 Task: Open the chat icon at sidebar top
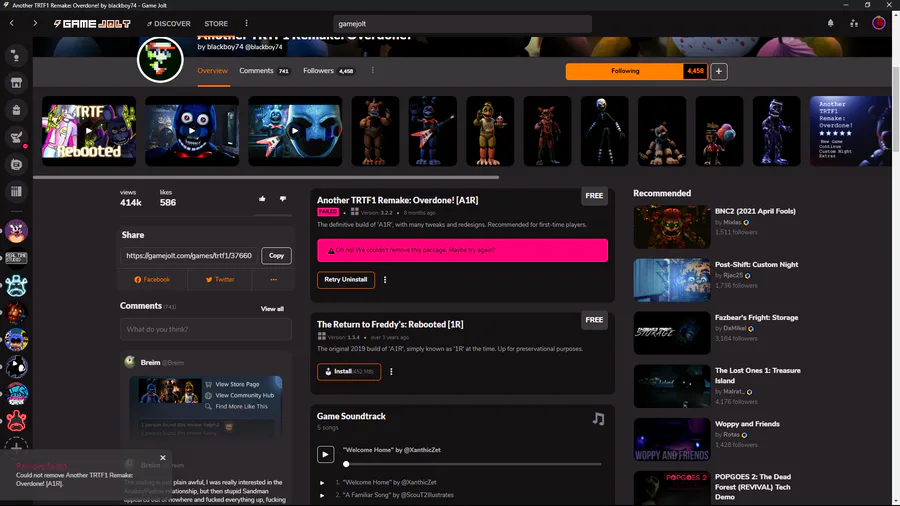16,56
